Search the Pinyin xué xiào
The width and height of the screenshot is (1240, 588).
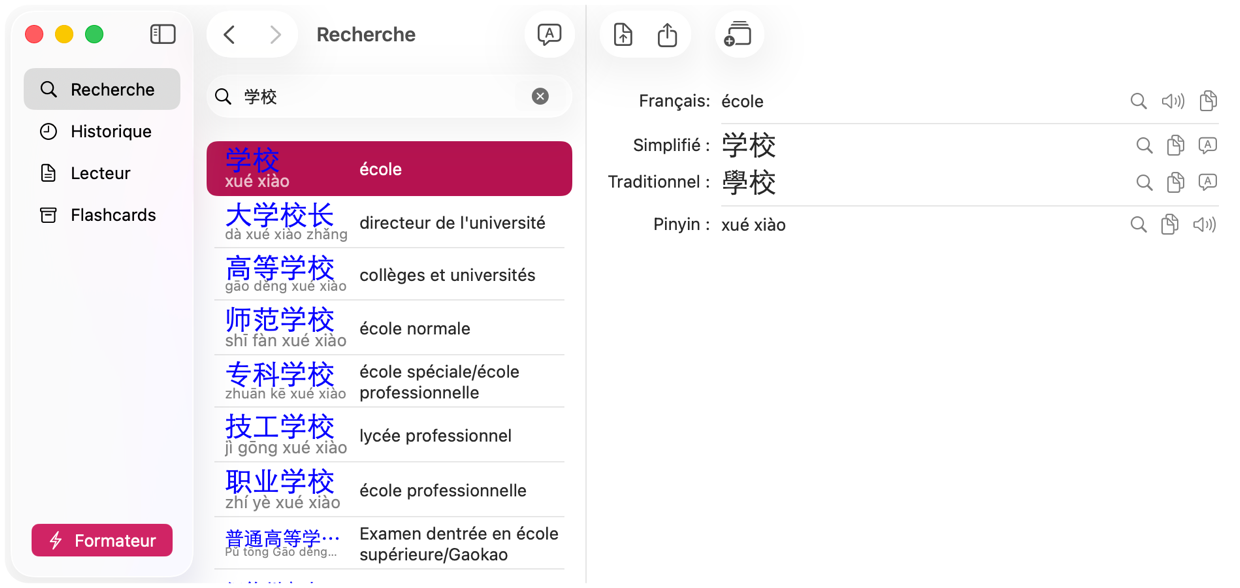(x=1138, y=225)
